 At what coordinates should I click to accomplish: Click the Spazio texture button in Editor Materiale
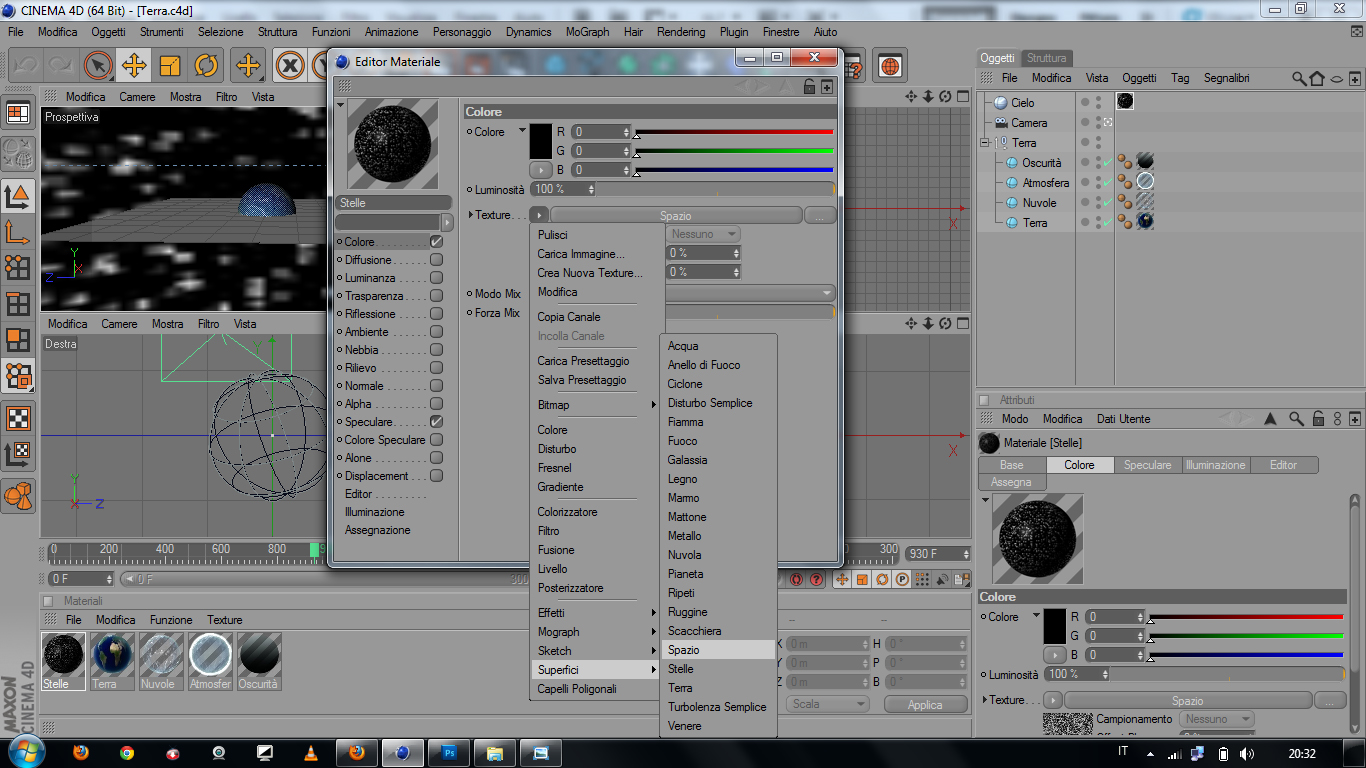coord(676,216)
